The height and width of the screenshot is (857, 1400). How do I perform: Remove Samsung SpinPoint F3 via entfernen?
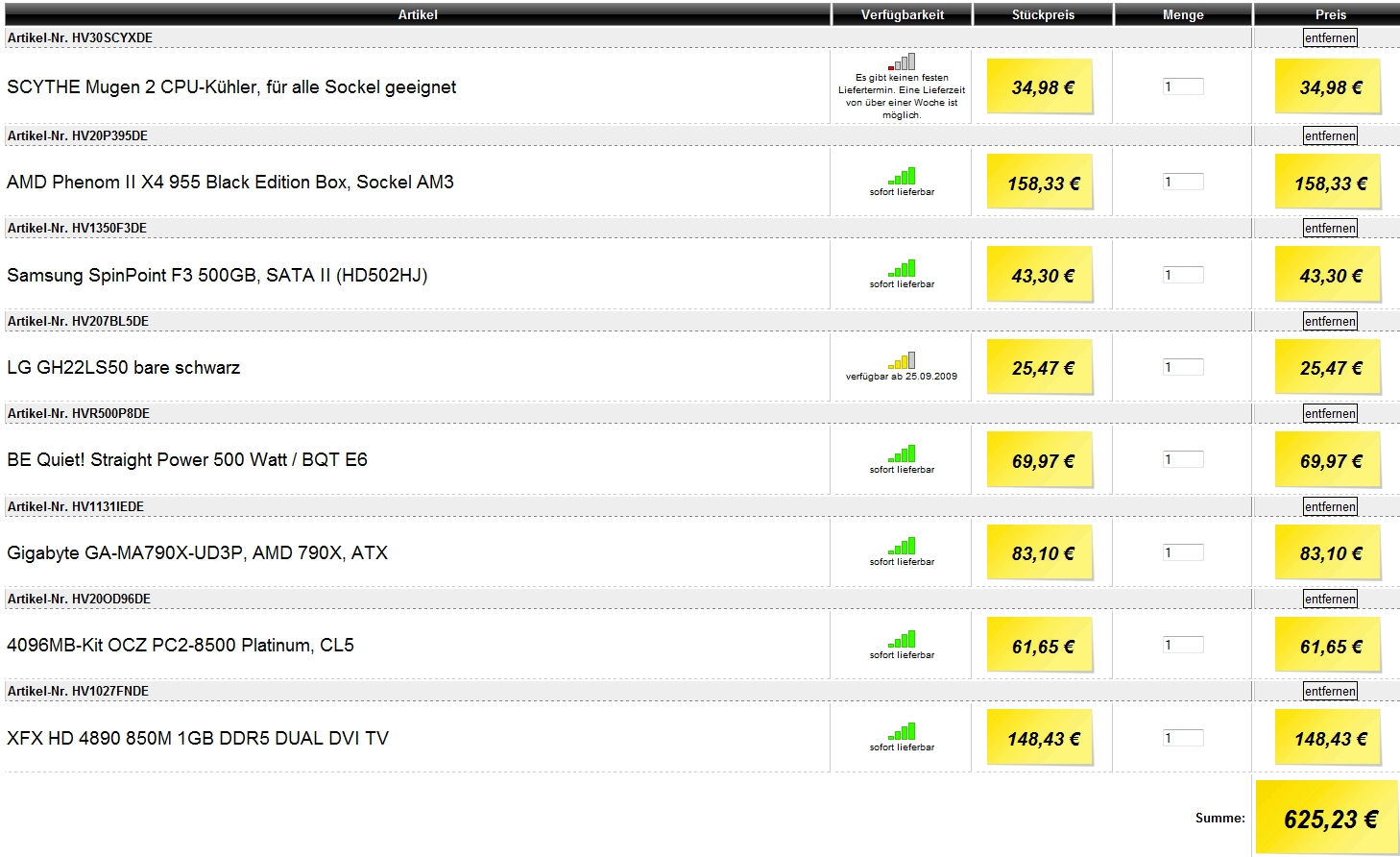point(1330,228)
